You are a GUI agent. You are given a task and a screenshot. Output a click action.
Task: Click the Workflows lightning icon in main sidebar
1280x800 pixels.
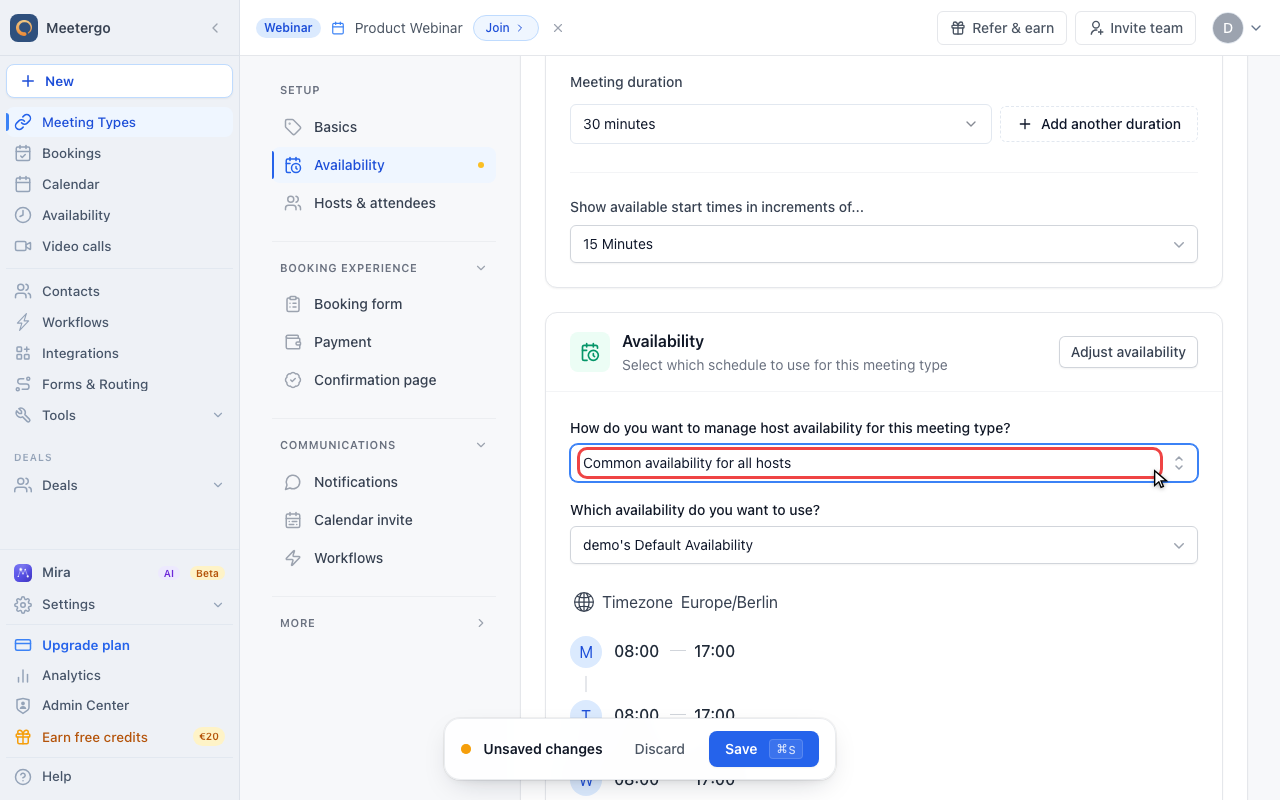coord(23,322)
